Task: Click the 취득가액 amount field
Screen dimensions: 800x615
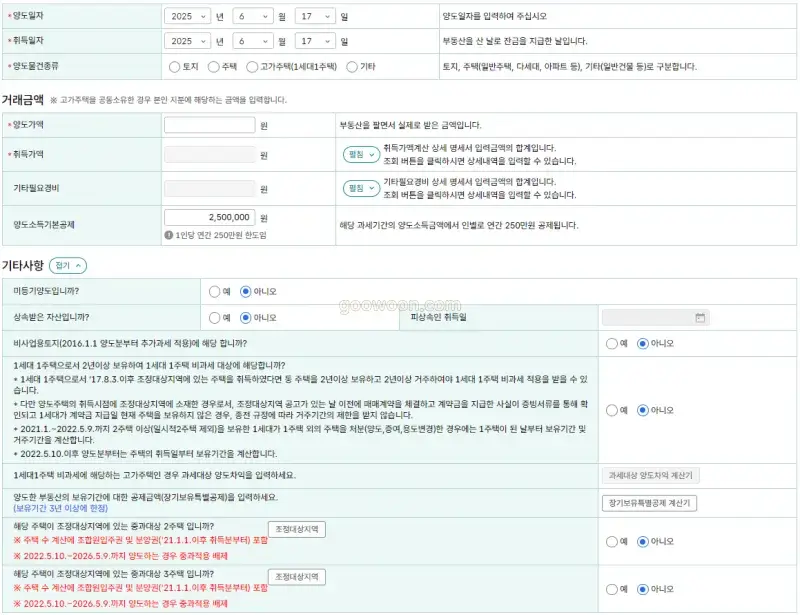Action: coord(210,155)
